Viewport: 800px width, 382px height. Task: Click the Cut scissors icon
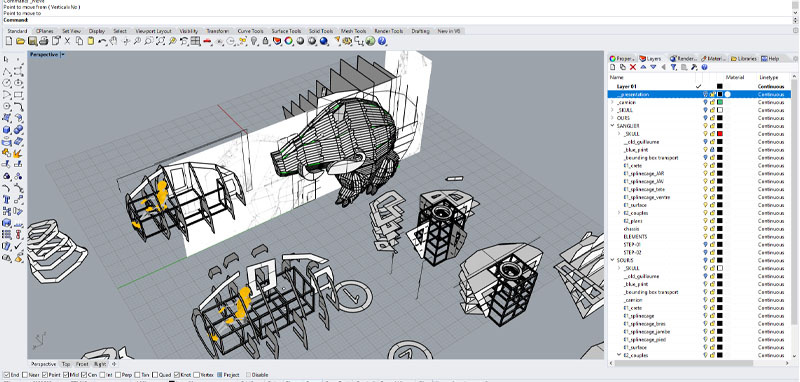[67, 41]
